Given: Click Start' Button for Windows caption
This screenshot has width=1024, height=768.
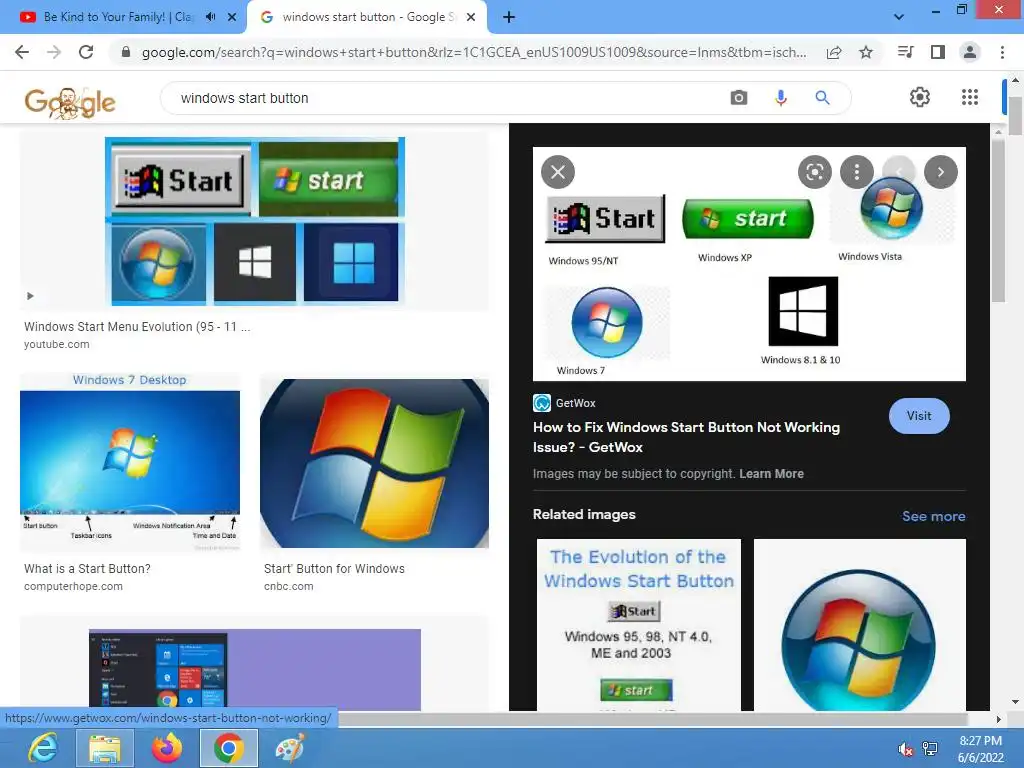Looking at the screenshot, I should (x=334, y=569).
